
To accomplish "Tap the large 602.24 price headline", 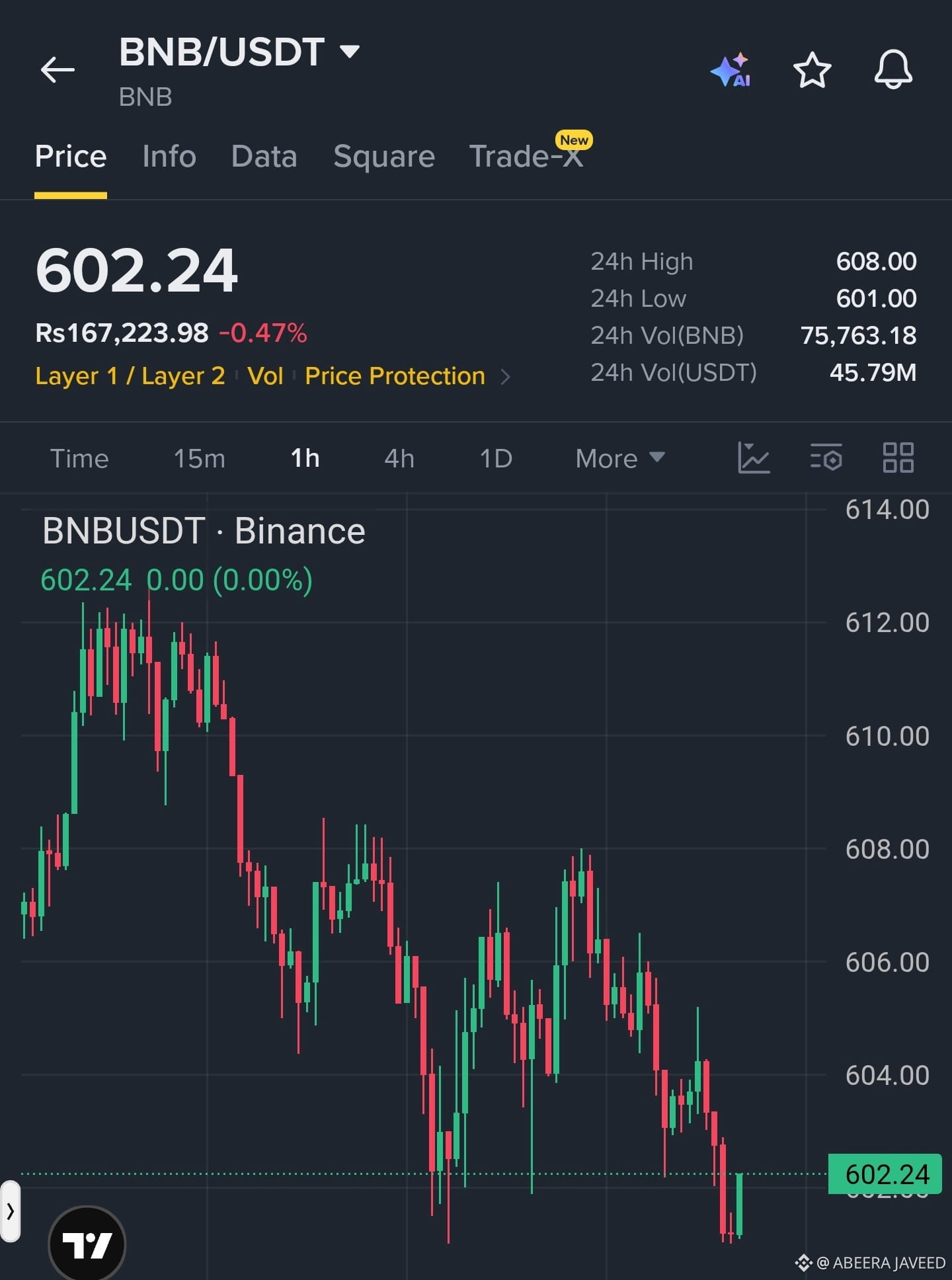I will pos(137,270).
